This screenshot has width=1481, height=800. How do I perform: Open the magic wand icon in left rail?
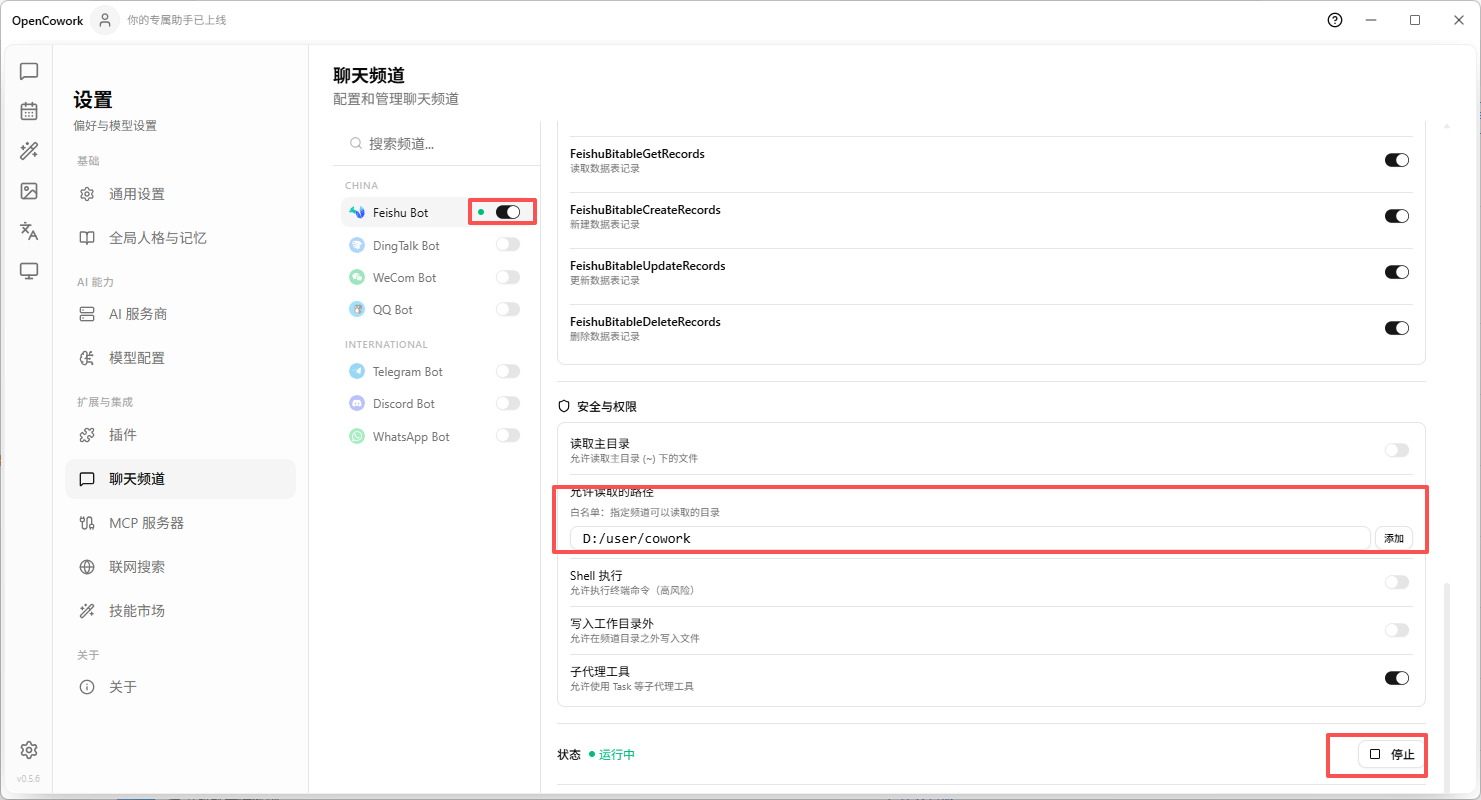point(29,151)
